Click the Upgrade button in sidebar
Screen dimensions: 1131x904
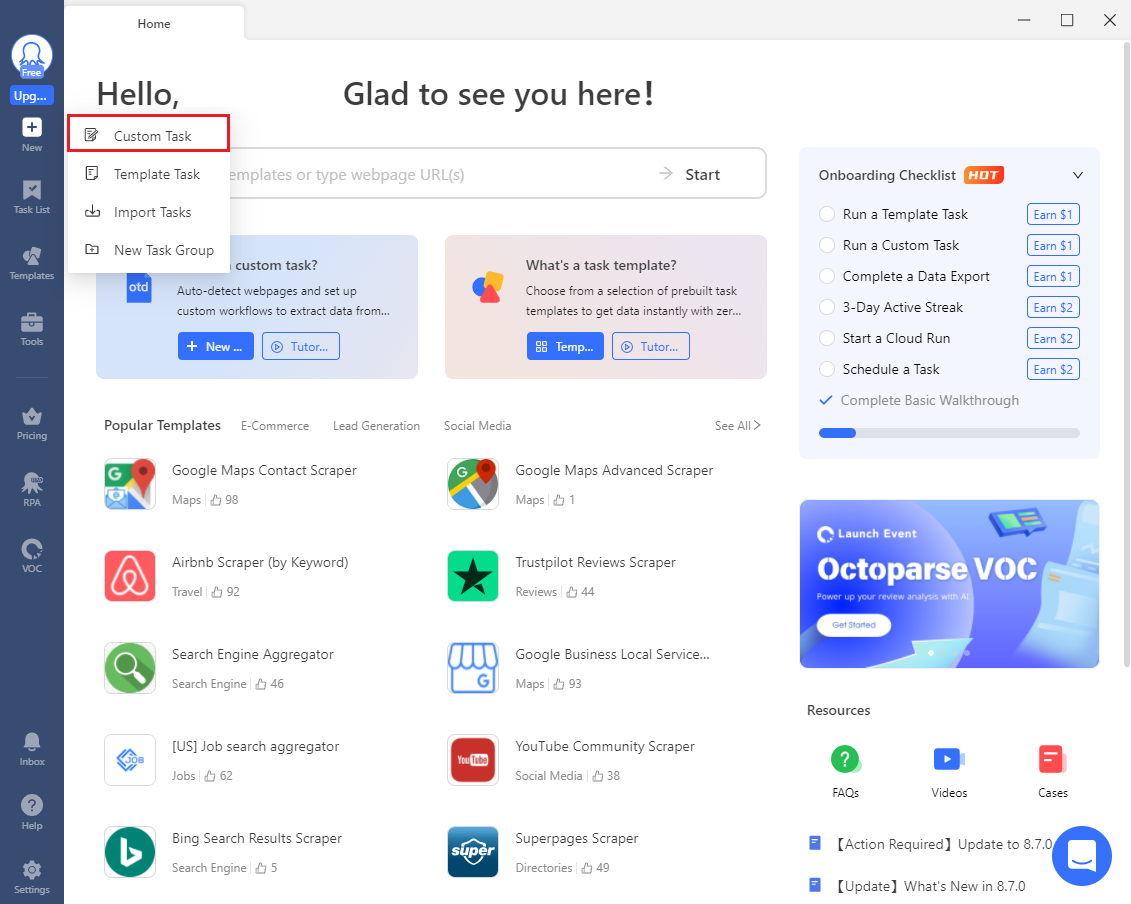click(31, 96)
